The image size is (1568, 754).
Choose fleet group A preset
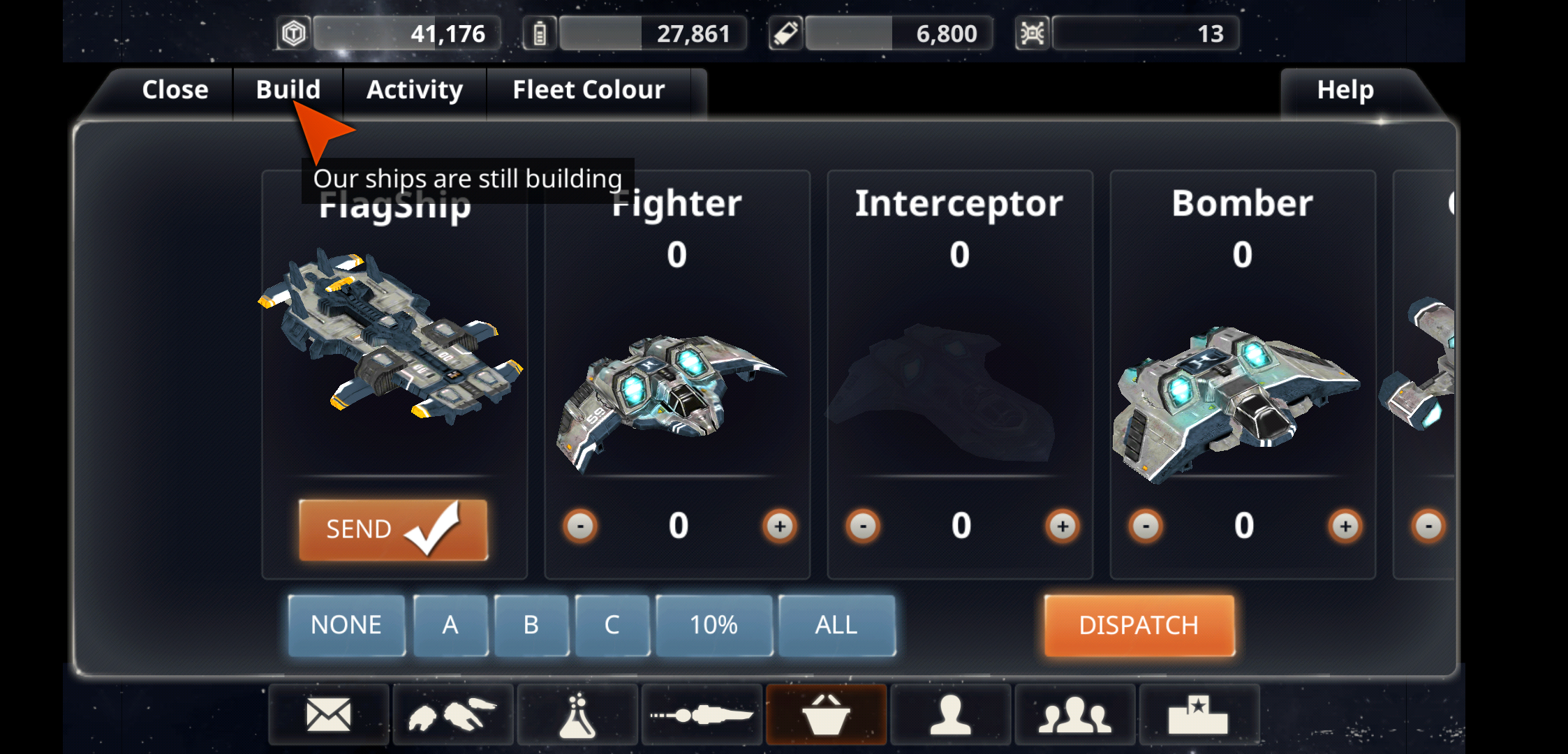coord(450,625)
